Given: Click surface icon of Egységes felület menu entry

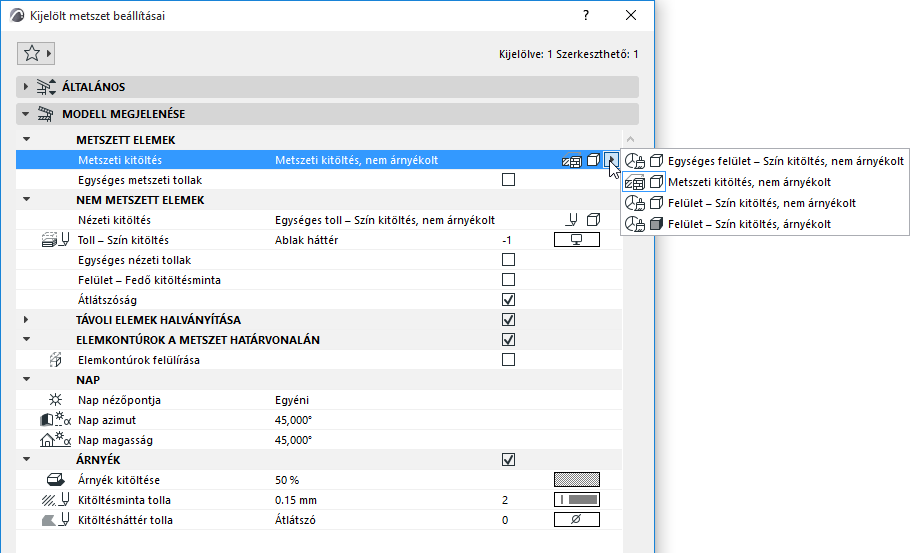Looking at the screenshot, I should click(x=634, y=161).
